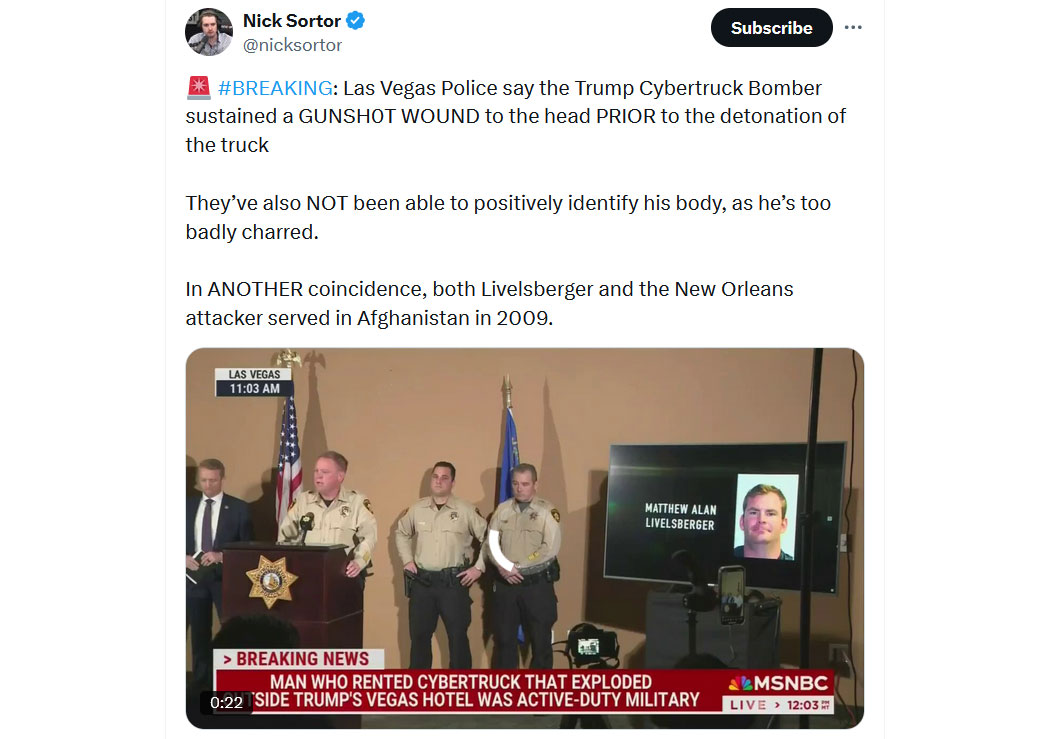This screenshot has height=739, width=1050.
Task: Click the @nicksortor handle
Action: [292, 45]
